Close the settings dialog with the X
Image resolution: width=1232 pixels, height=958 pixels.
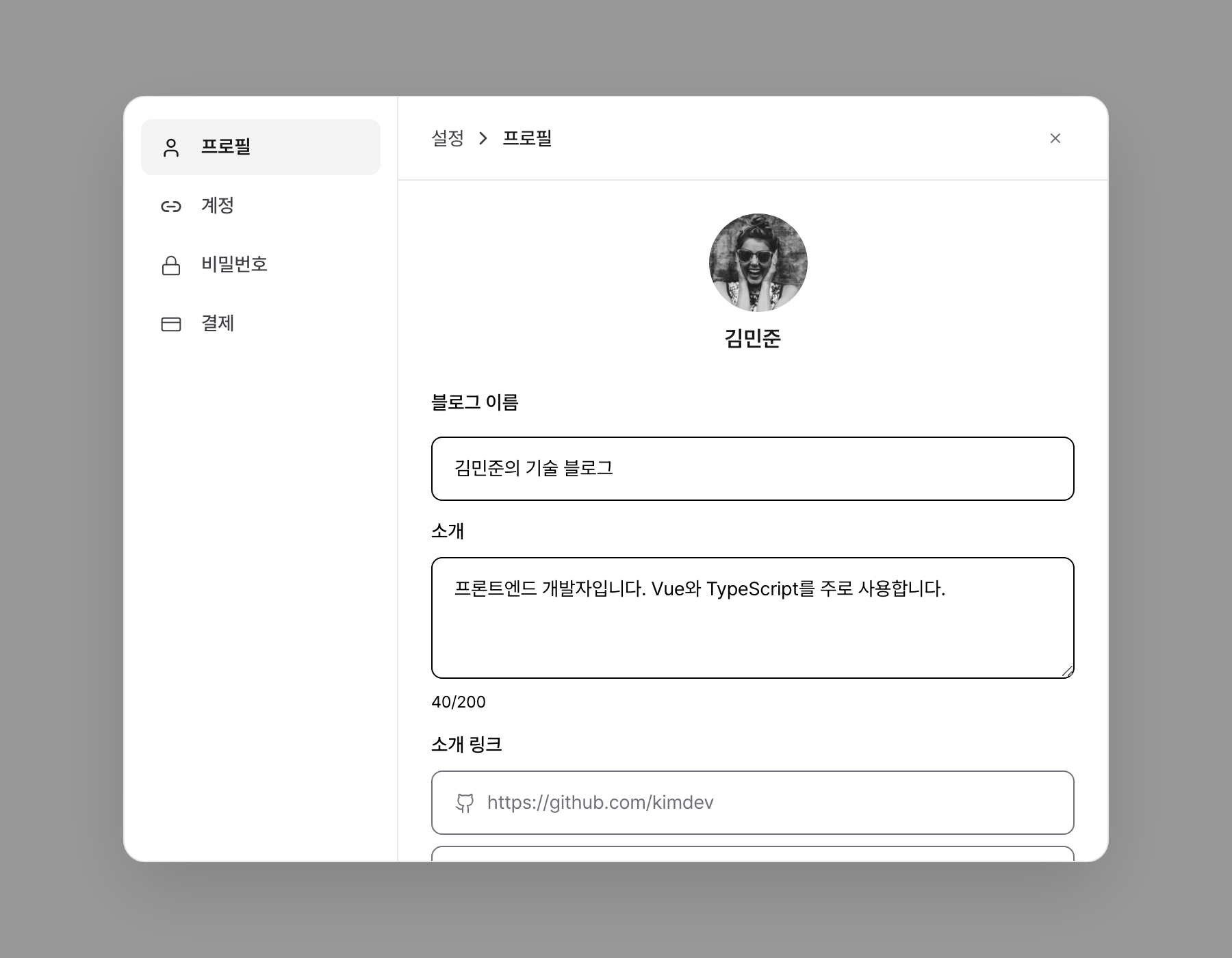click(1055, 138)
